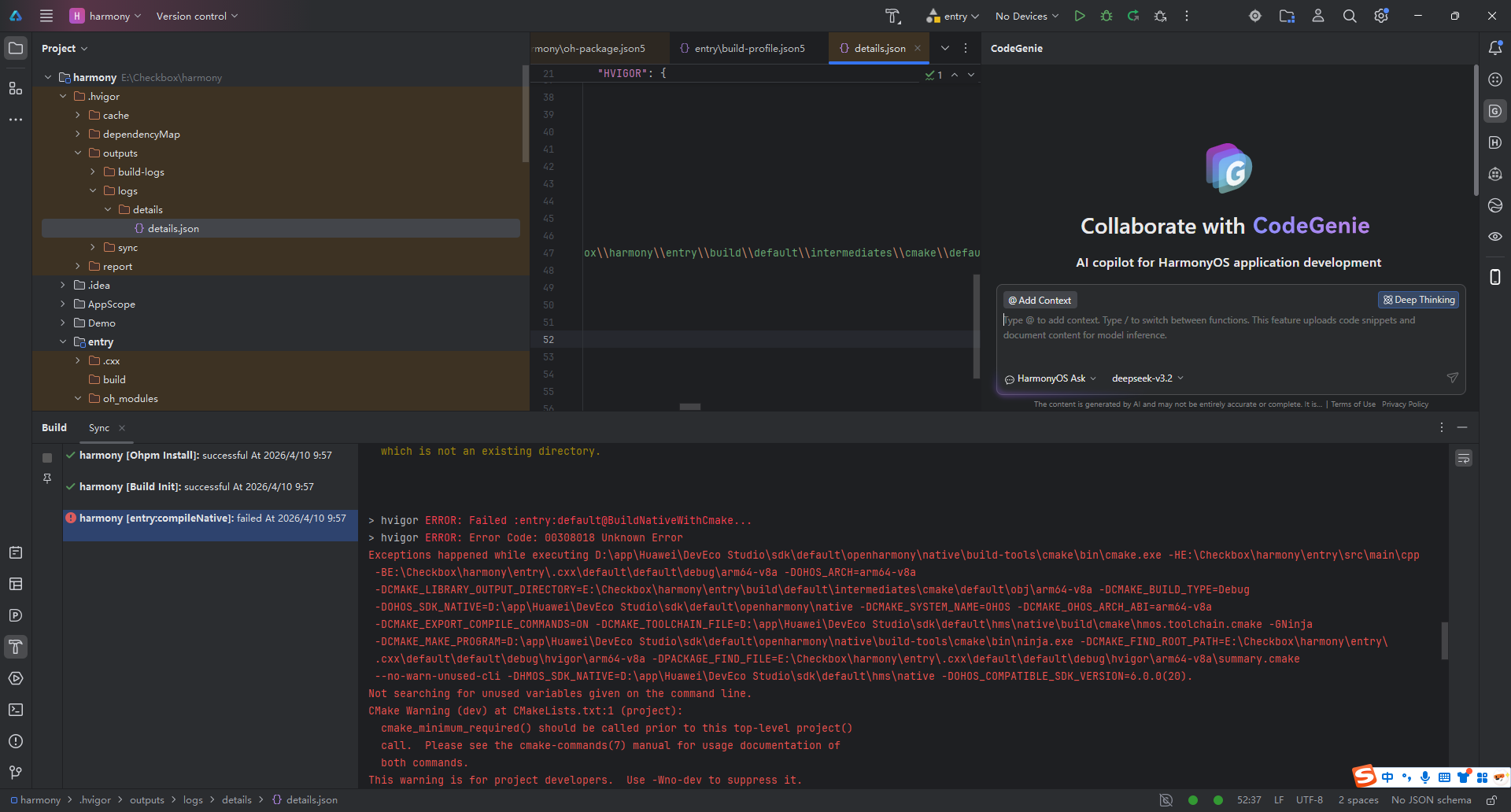Click the account user profile icon
Image resolution: width=1511 pixels, height=812 pixels.
1318,16
